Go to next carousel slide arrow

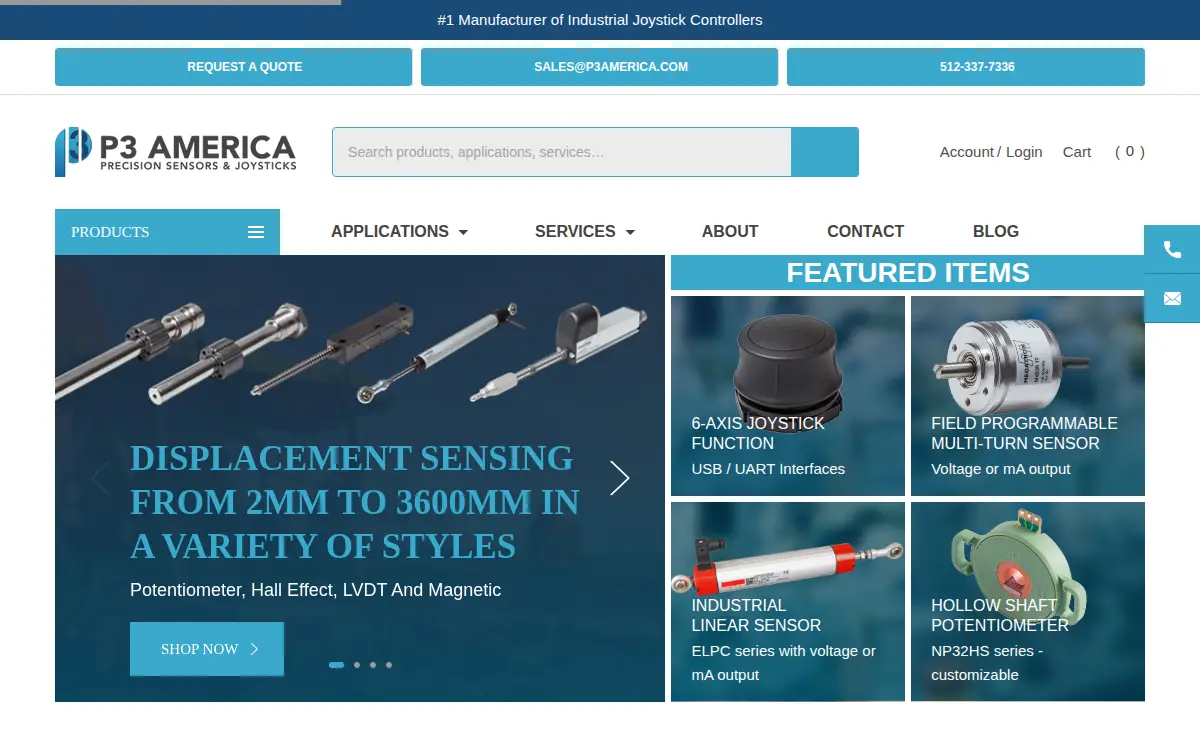point(620,478)
